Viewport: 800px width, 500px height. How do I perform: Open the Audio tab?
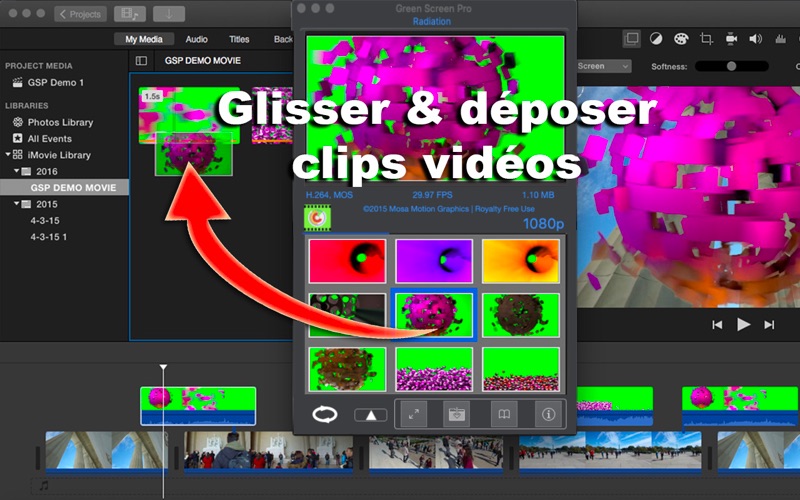point(196,39)
